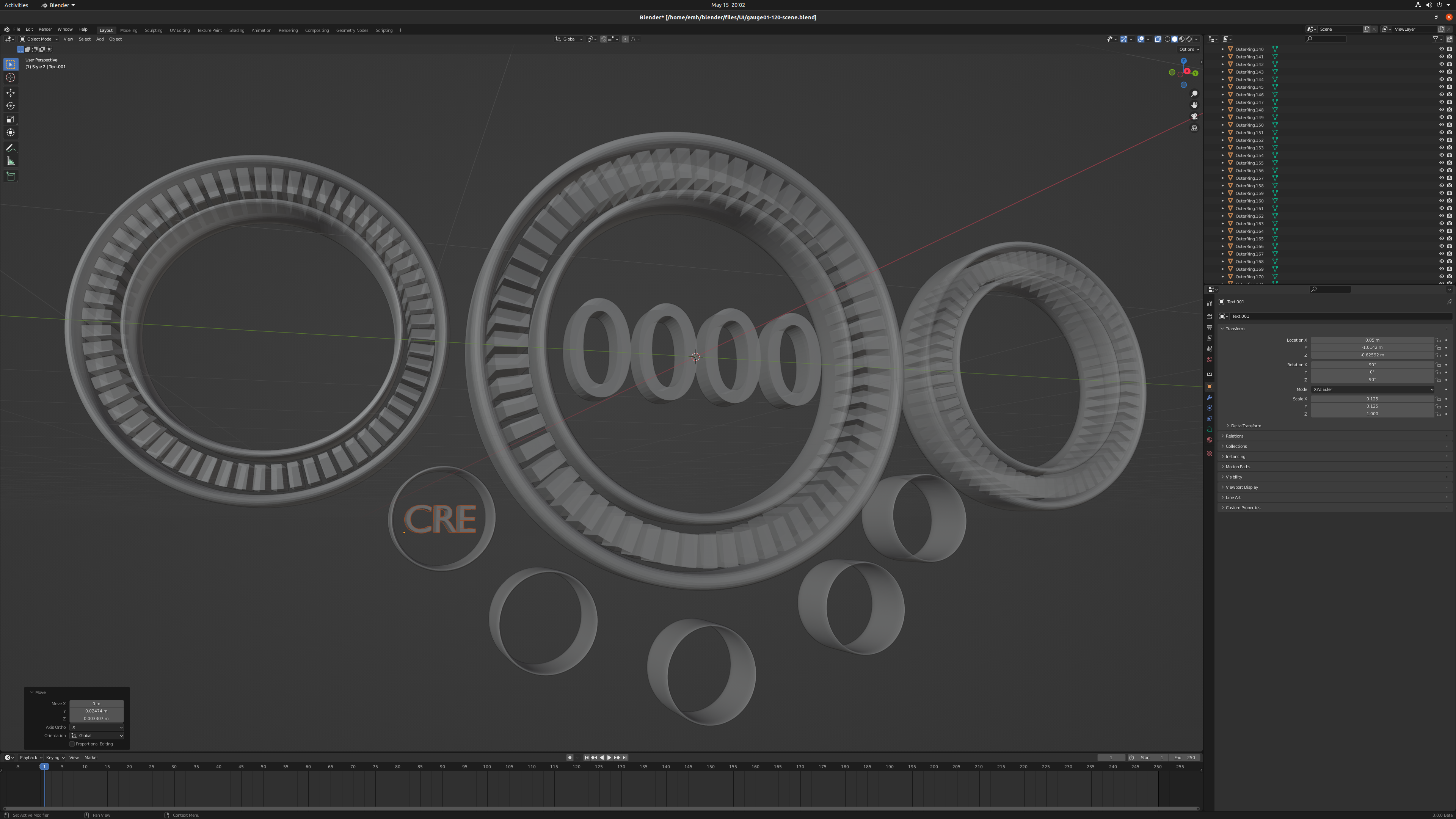Image resolution: width=1456 pixels, height=819 pixels.
Task: Open the Object Constraints properties tab
Action: coord(1210,419)
